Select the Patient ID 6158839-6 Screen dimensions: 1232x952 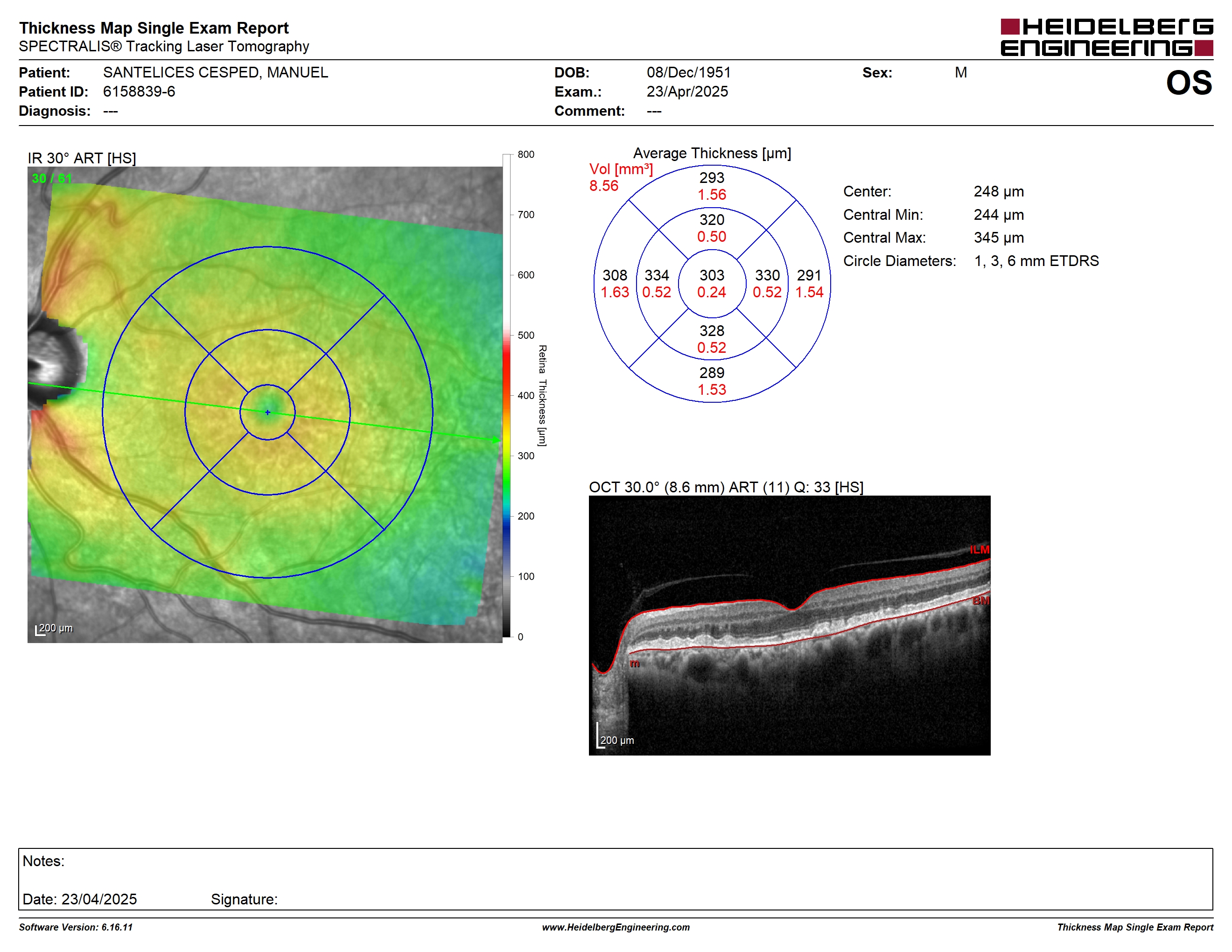coord(139,91)
